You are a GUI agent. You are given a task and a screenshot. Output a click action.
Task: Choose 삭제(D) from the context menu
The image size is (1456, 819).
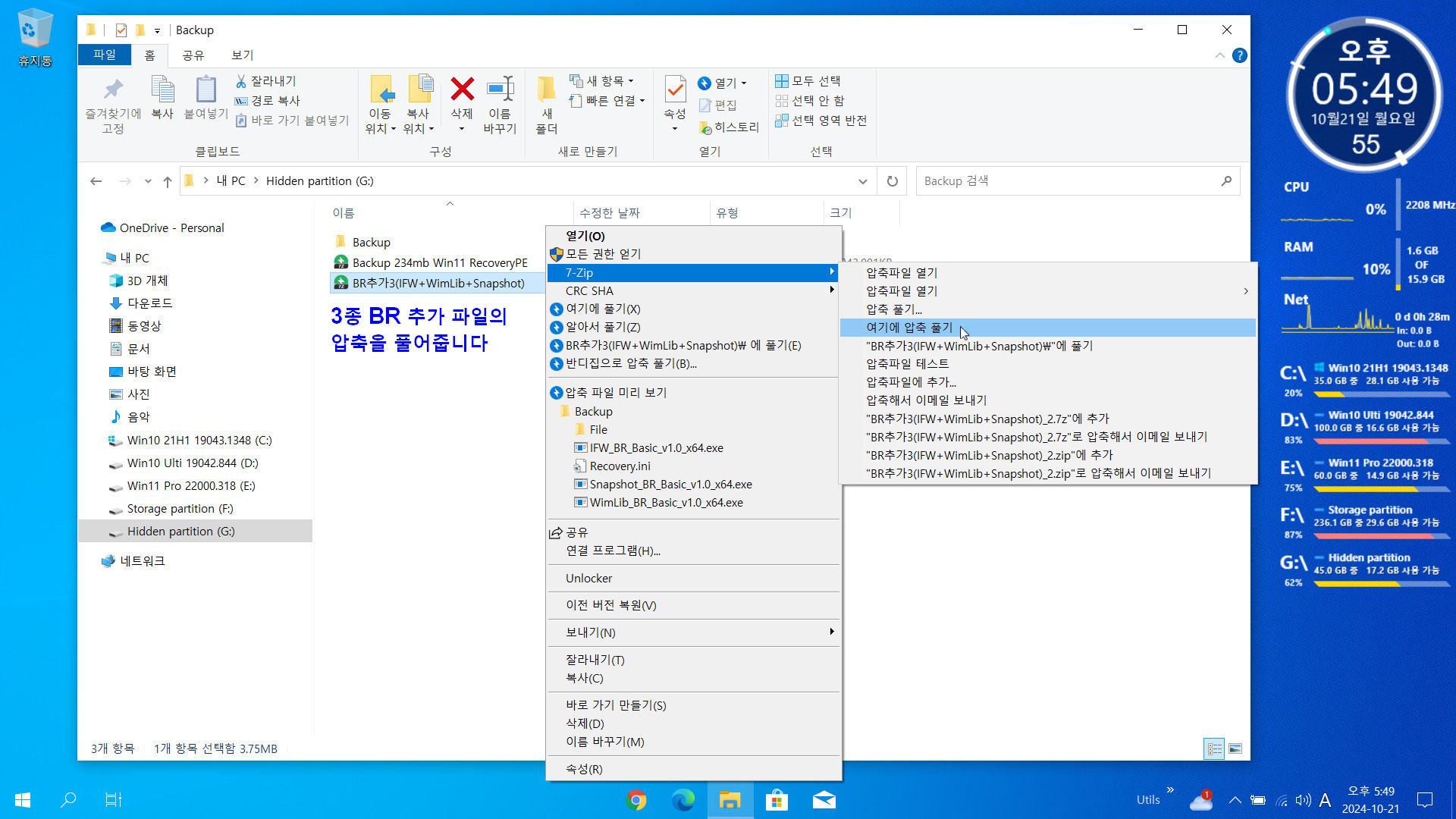(693, 724)
